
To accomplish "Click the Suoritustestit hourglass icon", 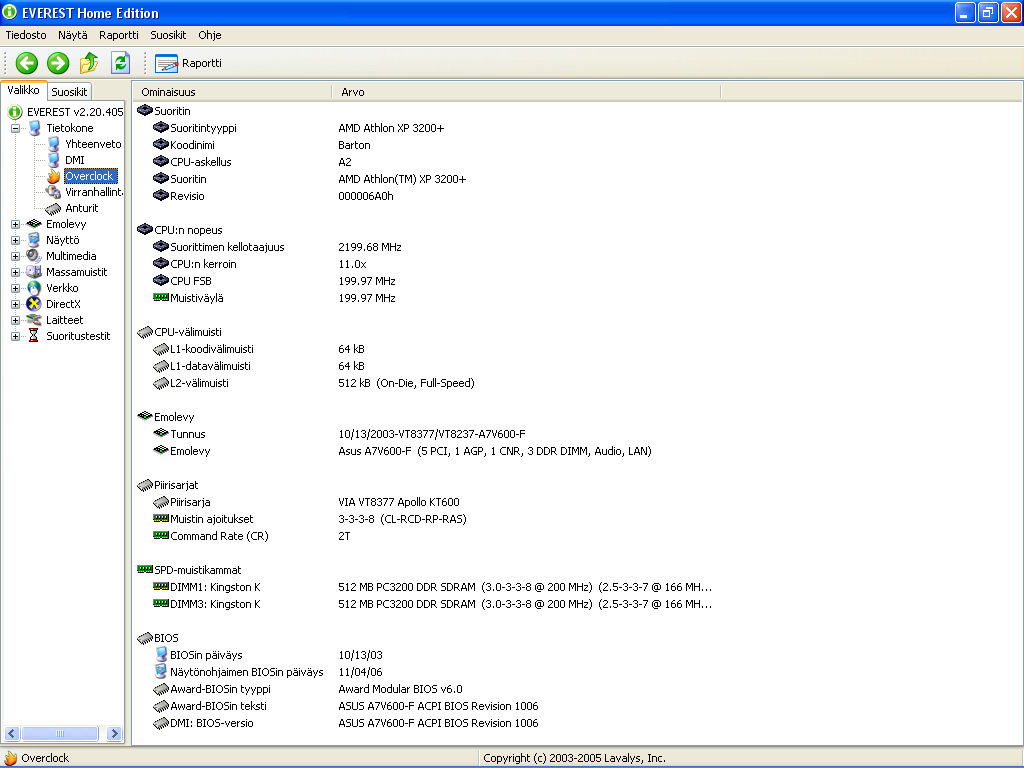I will click(34, 336).
